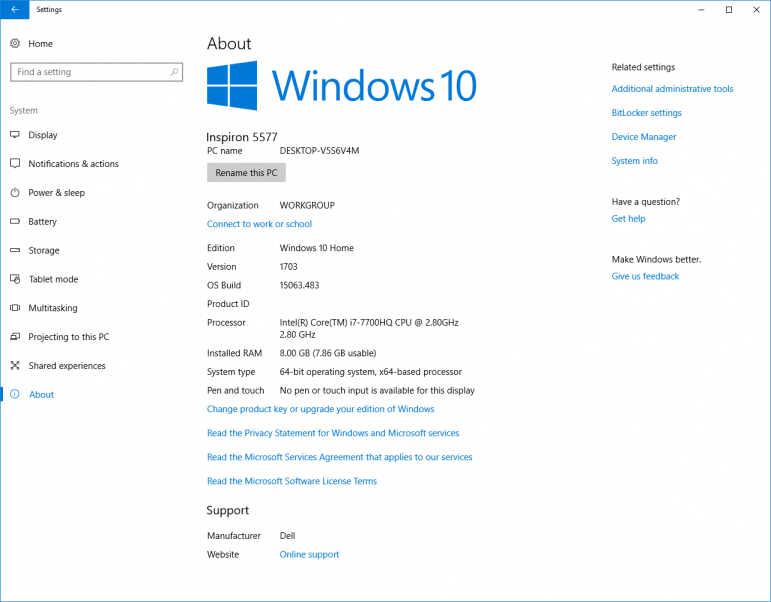Open System info link

(x=634, y=161)
